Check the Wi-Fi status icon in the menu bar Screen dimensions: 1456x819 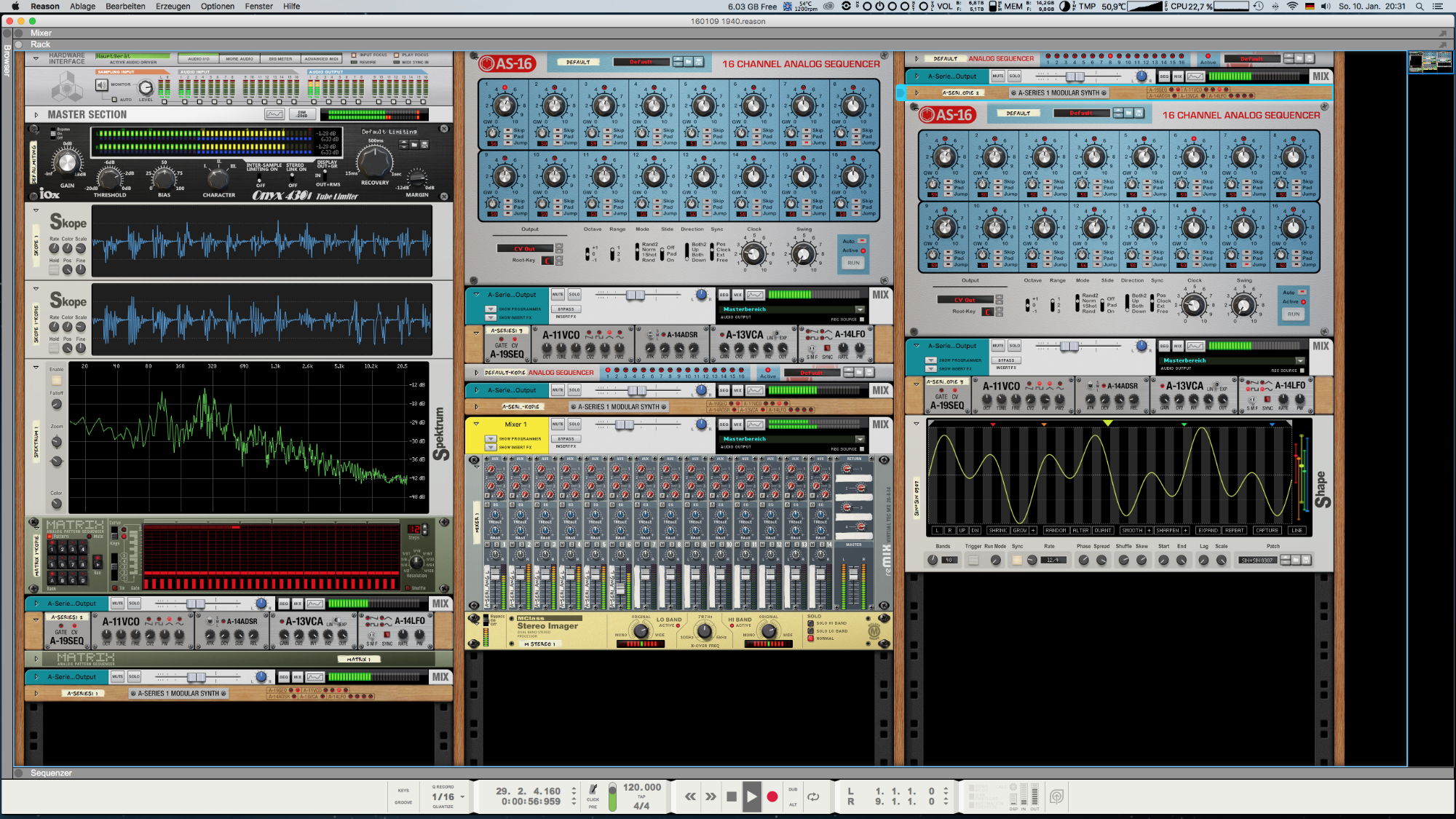[1292, 7]
